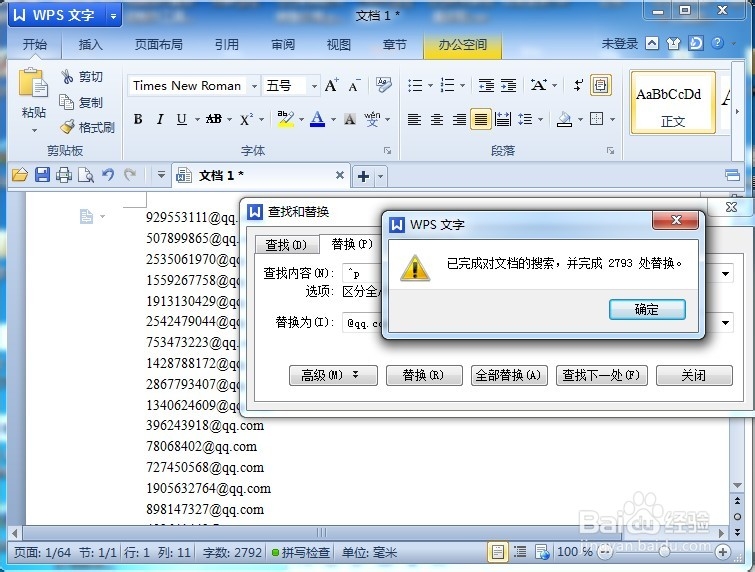Expand the font color dropdown arrow
The image size is (755, 572).
click(x=333, y=119)
